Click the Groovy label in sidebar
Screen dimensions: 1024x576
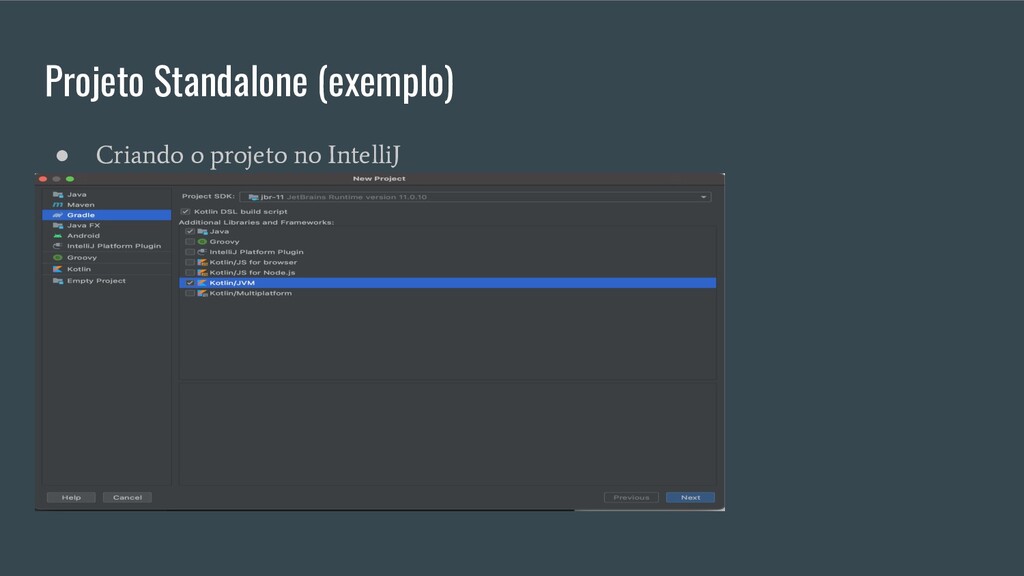[82, 257]
